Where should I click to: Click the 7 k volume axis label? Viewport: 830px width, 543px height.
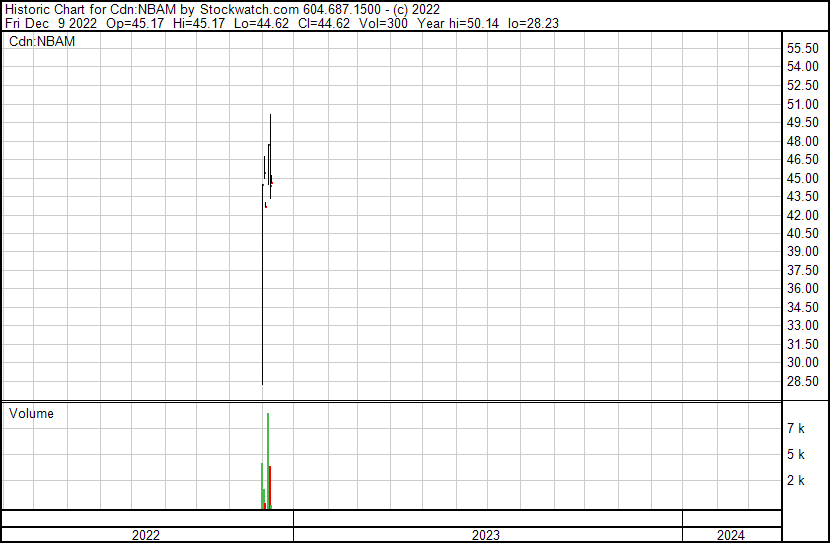point(796,429)
